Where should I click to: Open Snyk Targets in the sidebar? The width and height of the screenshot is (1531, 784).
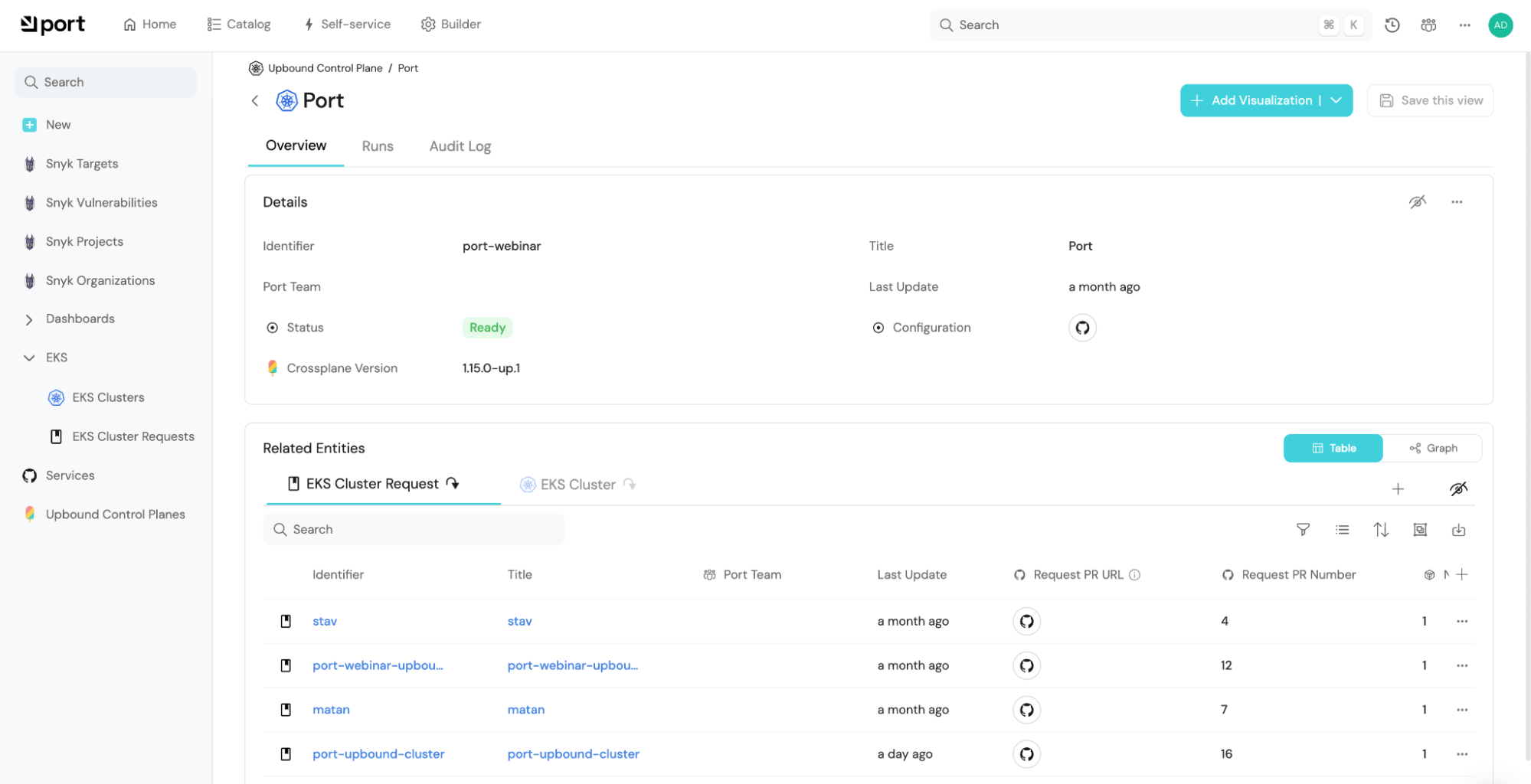[x=82, y=164]
